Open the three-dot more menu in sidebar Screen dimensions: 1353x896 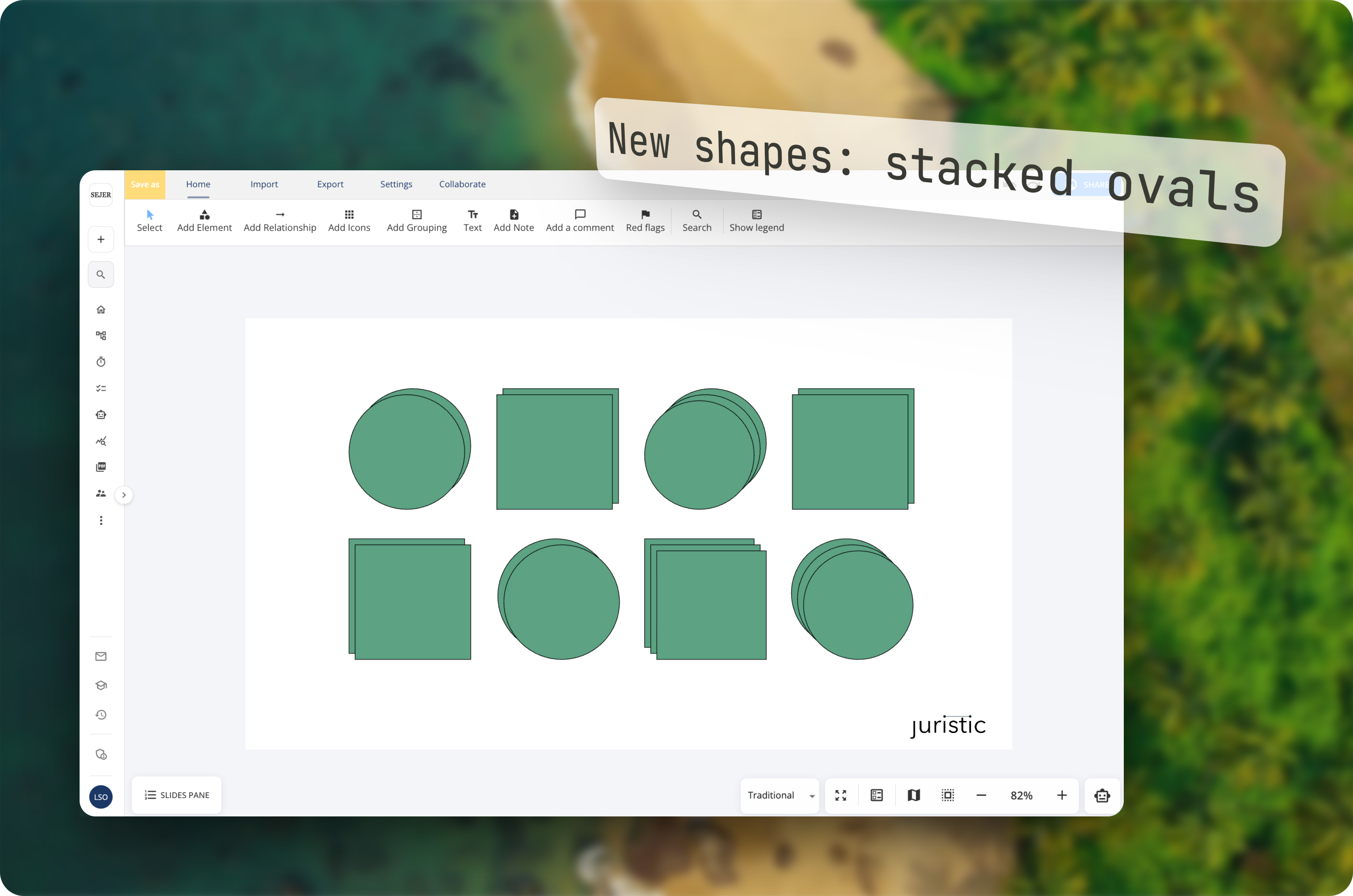[101, 520]
